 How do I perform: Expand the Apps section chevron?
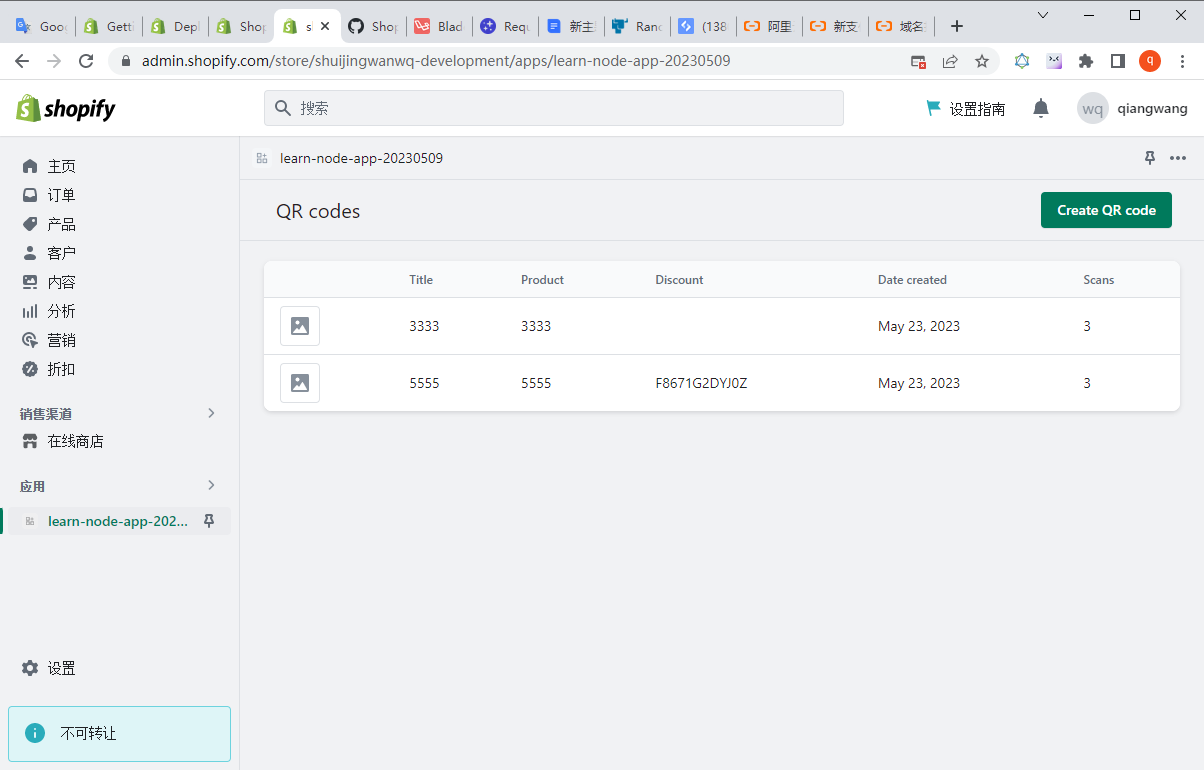point(211,485)
